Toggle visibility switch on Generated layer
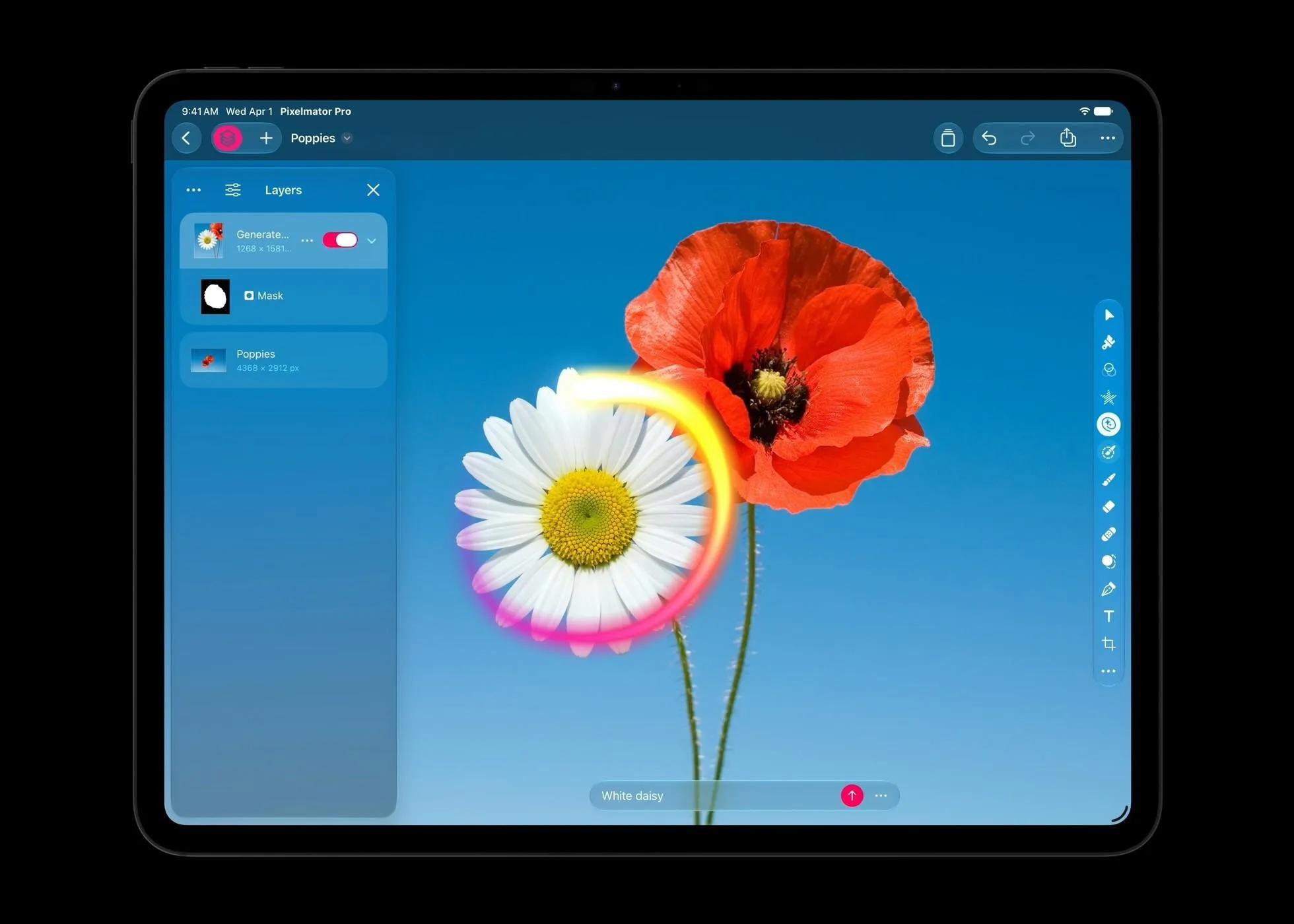This screenshot has width=1294, height=924. point(340,240)
